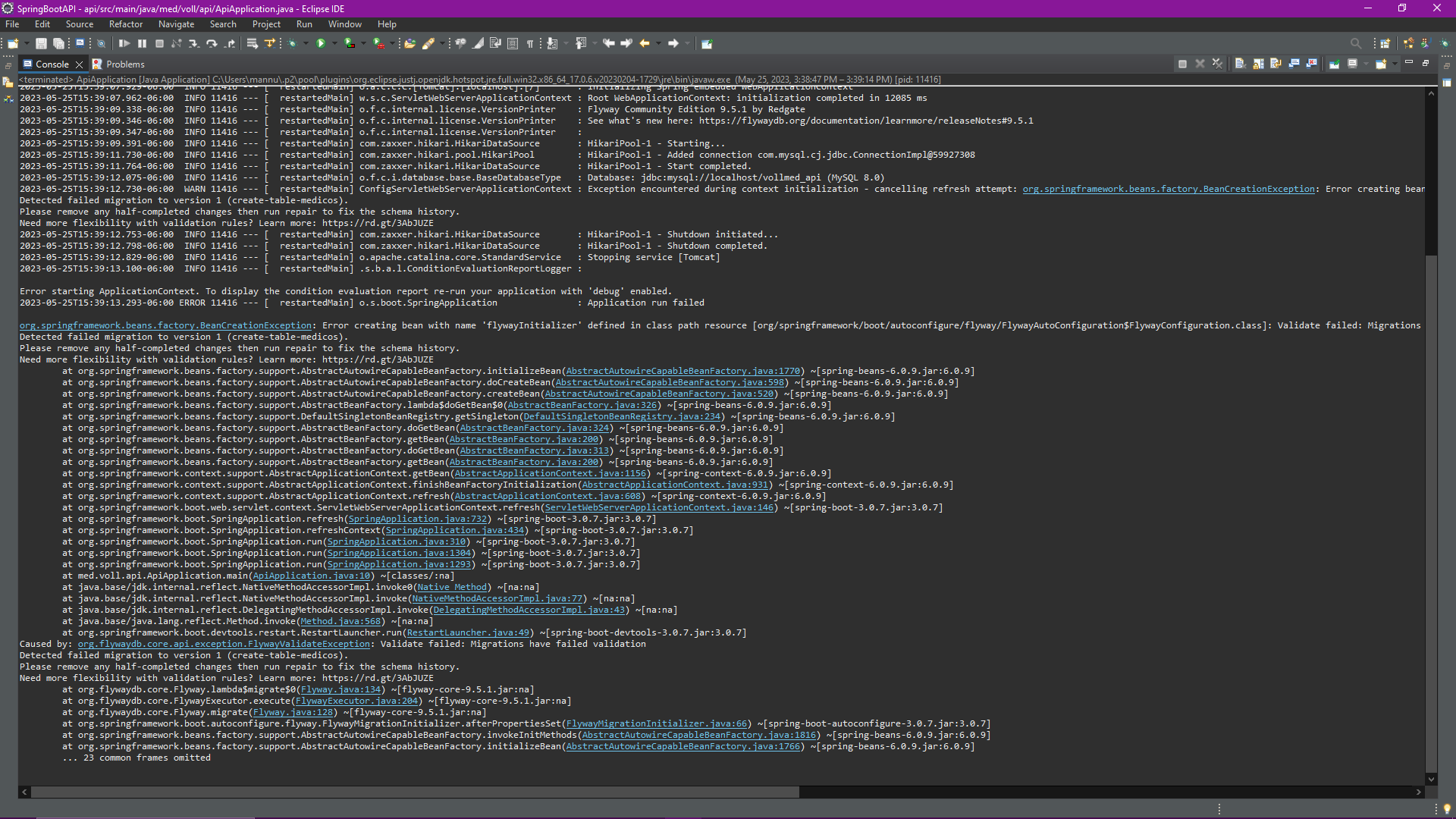The image size is (1456, 819).
Task: Expand the Debug configurations dropdown
Action: point(306,43)
